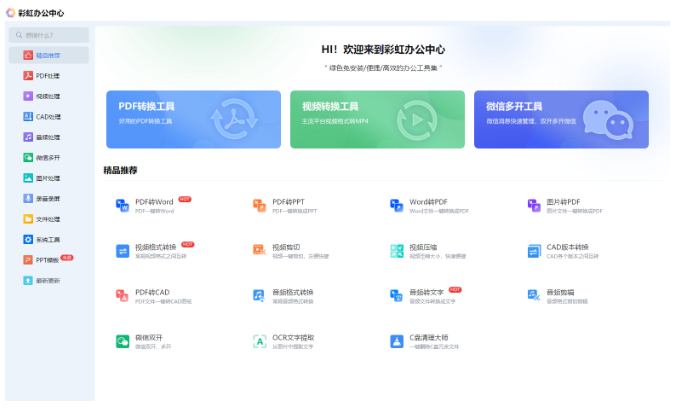The height and width of the screenshot is (411, 676).
Task: Select 视频处理 sidebar icon
Action: click(x=28, y=96)
